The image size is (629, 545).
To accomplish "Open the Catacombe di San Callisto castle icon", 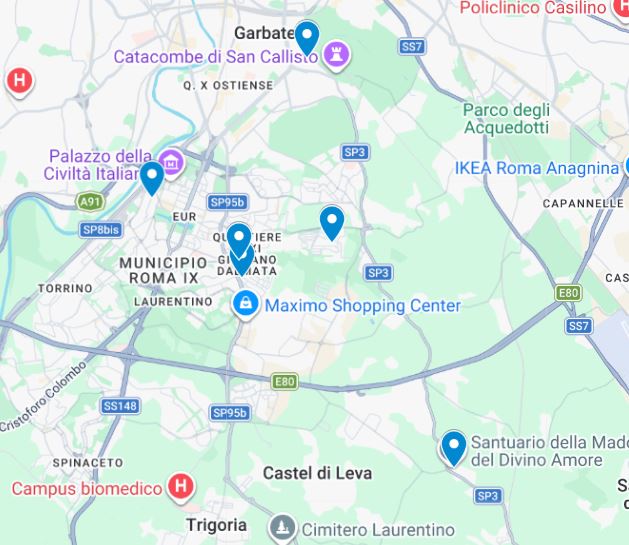I will coord(336,55).
